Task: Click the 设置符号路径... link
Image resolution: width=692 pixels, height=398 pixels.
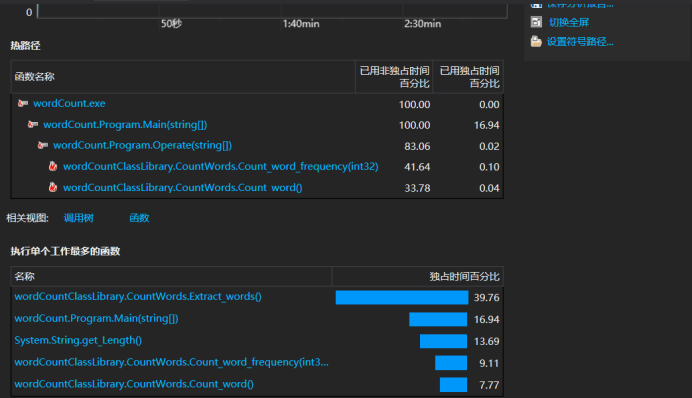Action: (x=580, y=41)
